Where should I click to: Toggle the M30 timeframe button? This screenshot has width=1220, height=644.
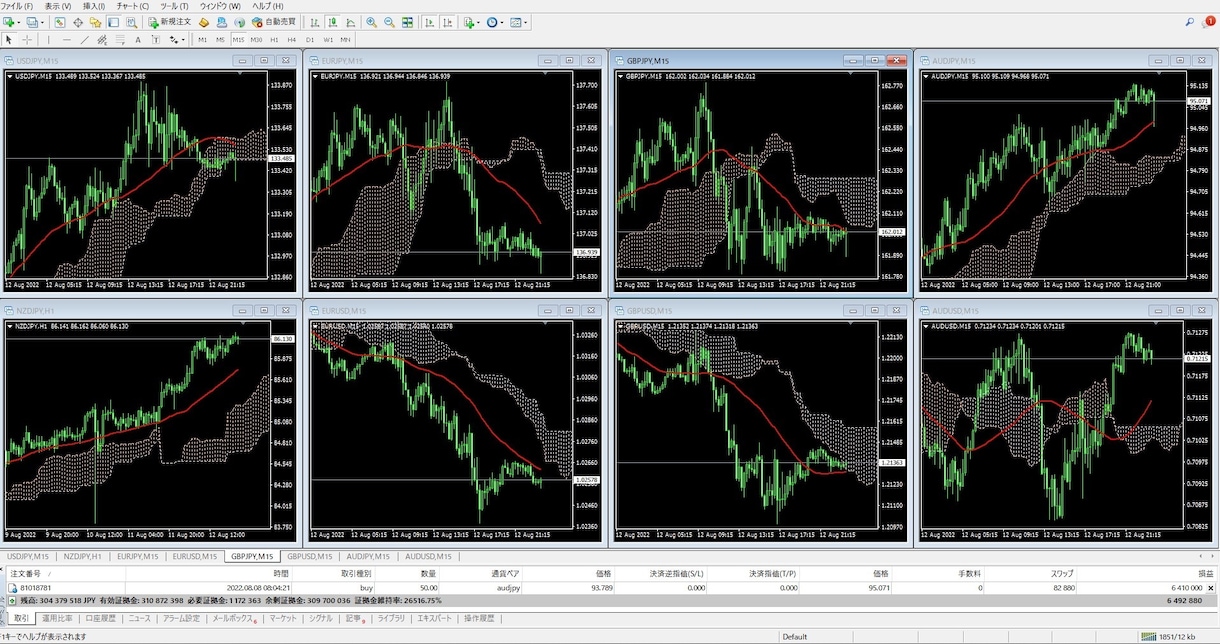pyautogui.click(x=256, y=40)
